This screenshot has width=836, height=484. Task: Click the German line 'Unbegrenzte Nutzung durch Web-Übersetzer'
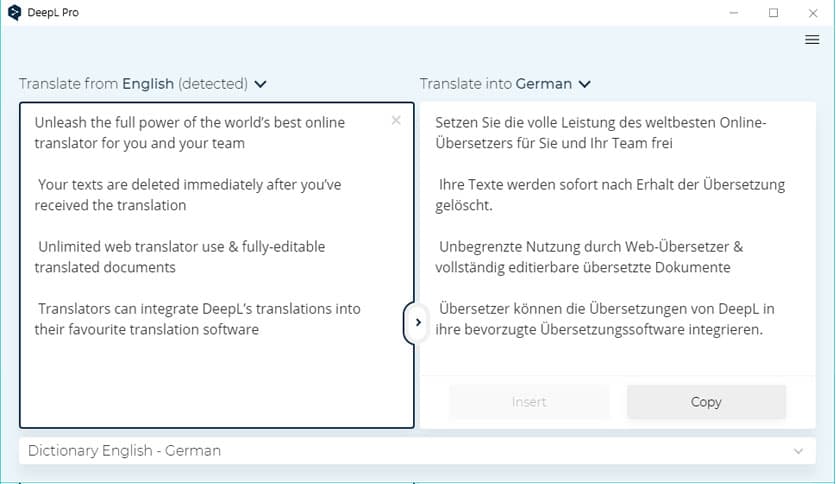pos(584,247)
